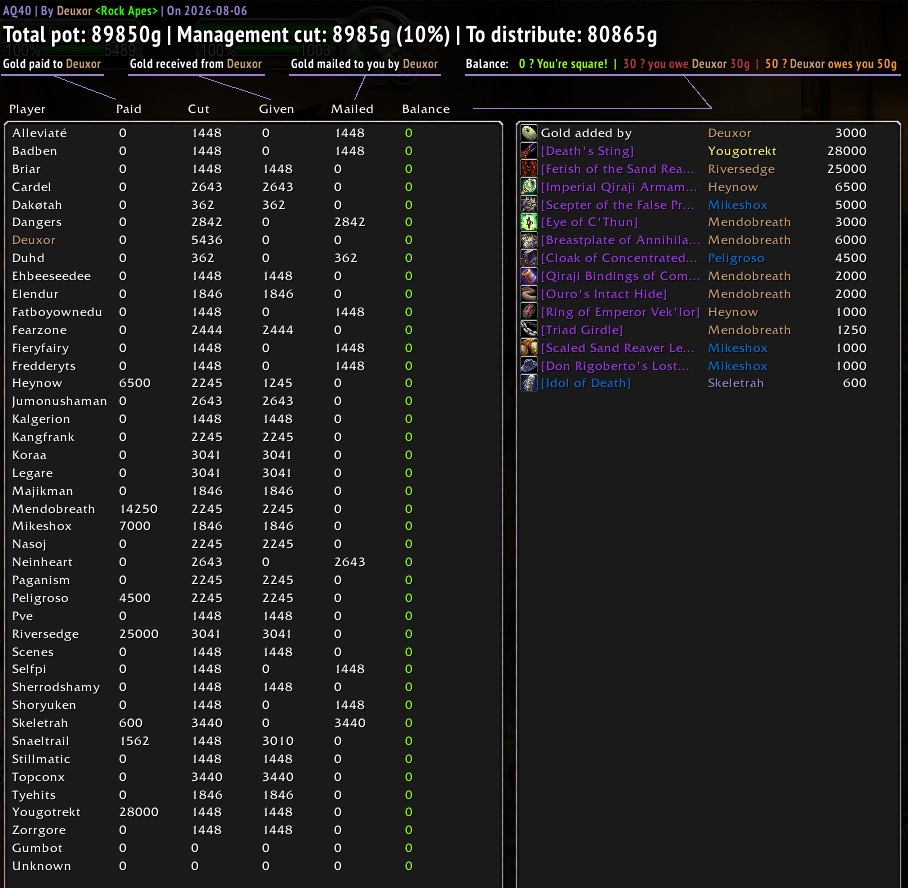
Task: Click the Don Rigoberto's Lost Hat icon
Action: click(x=529, y=366)
